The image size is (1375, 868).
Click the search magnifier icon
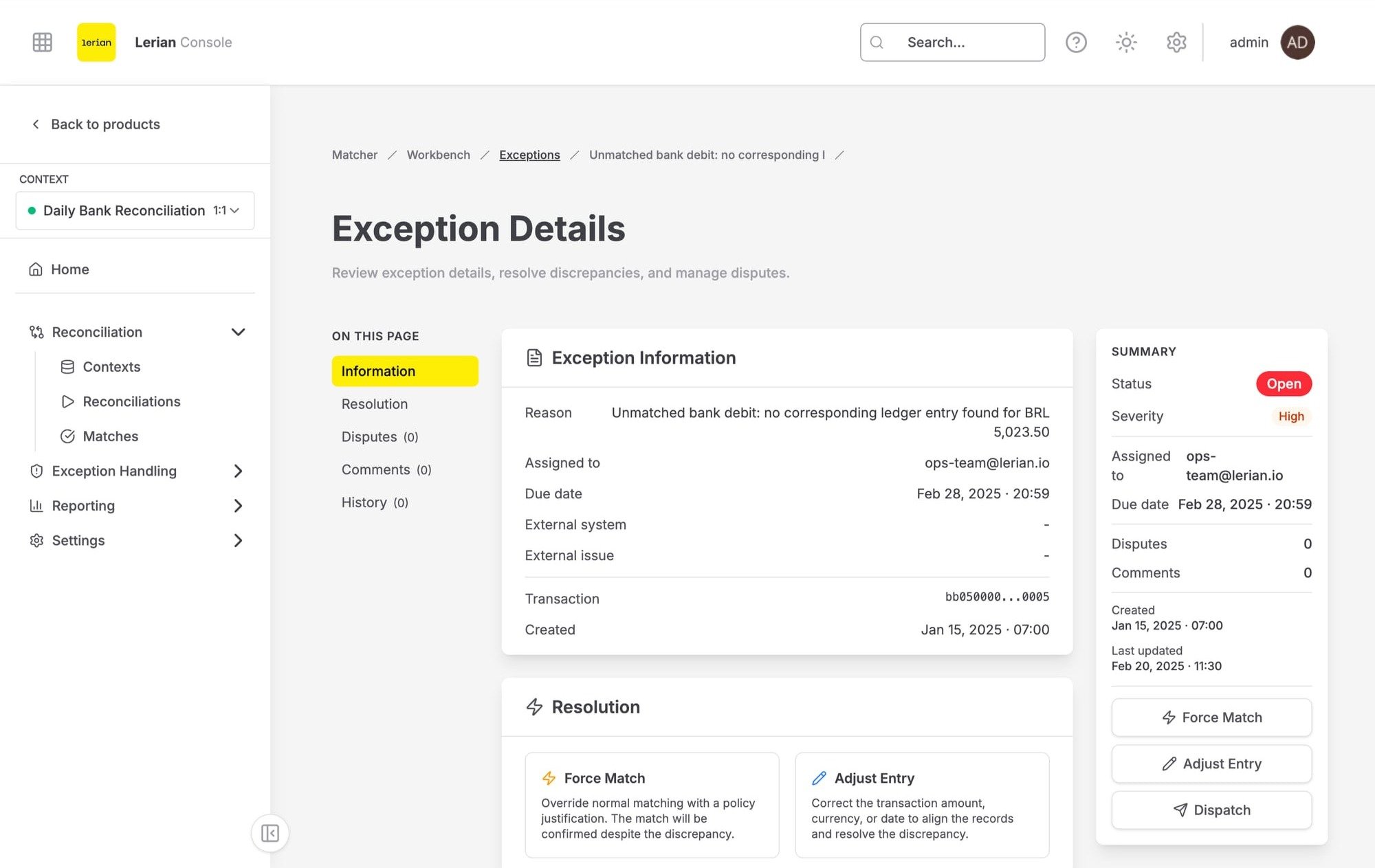tap(877, 43)
